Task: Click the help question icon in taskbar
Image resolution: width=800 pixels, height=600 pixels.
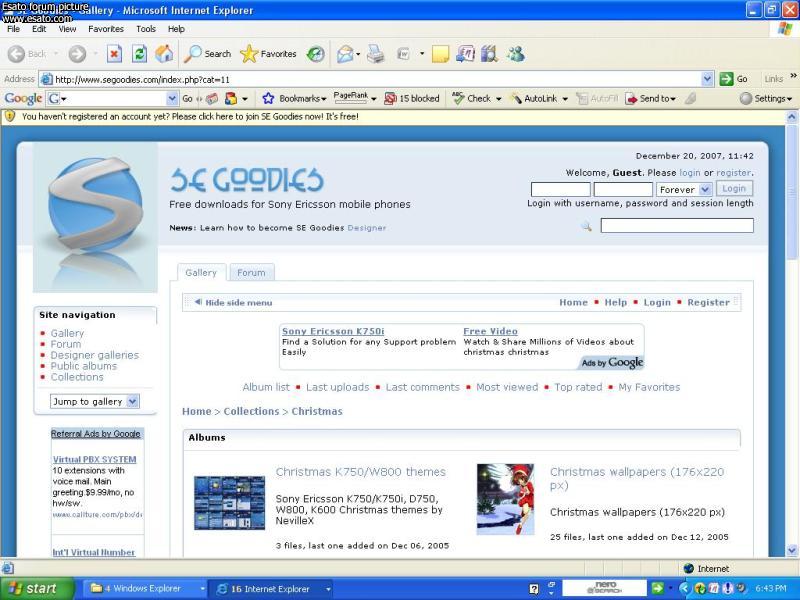Action: click(x=534, y=589)
